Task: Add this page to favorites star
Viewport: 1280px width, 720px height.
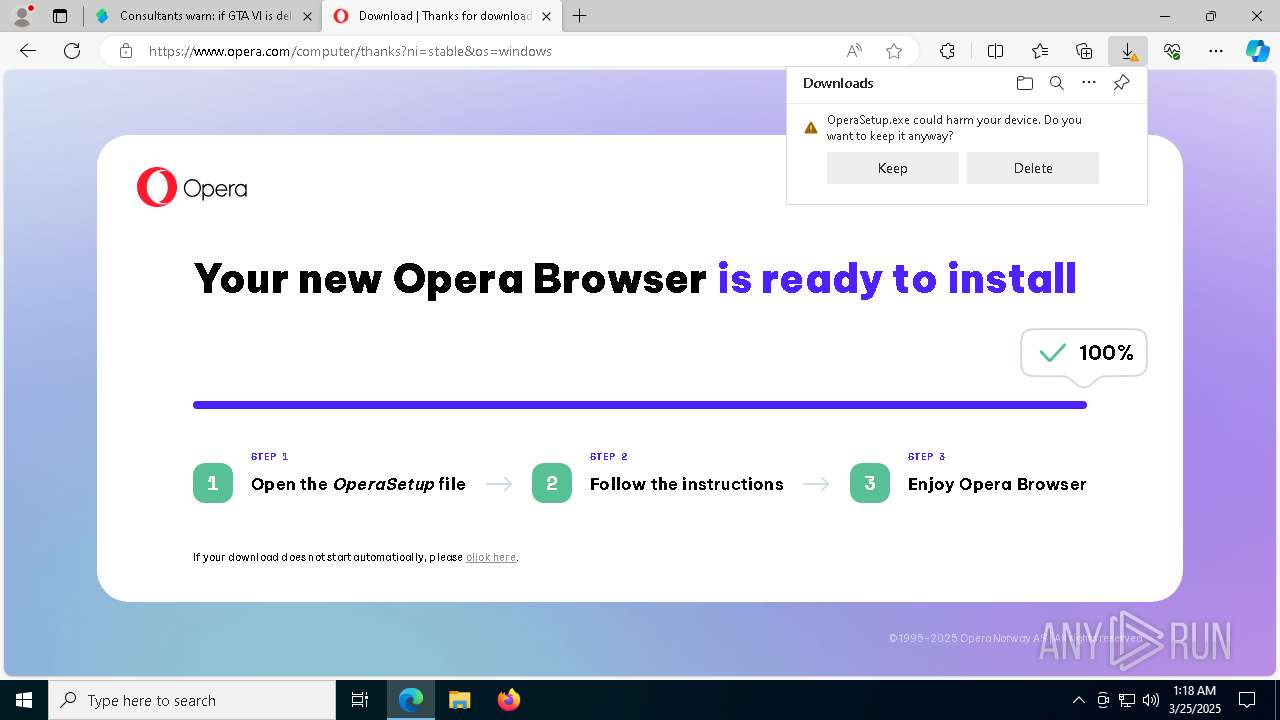Action: point(894,51)
